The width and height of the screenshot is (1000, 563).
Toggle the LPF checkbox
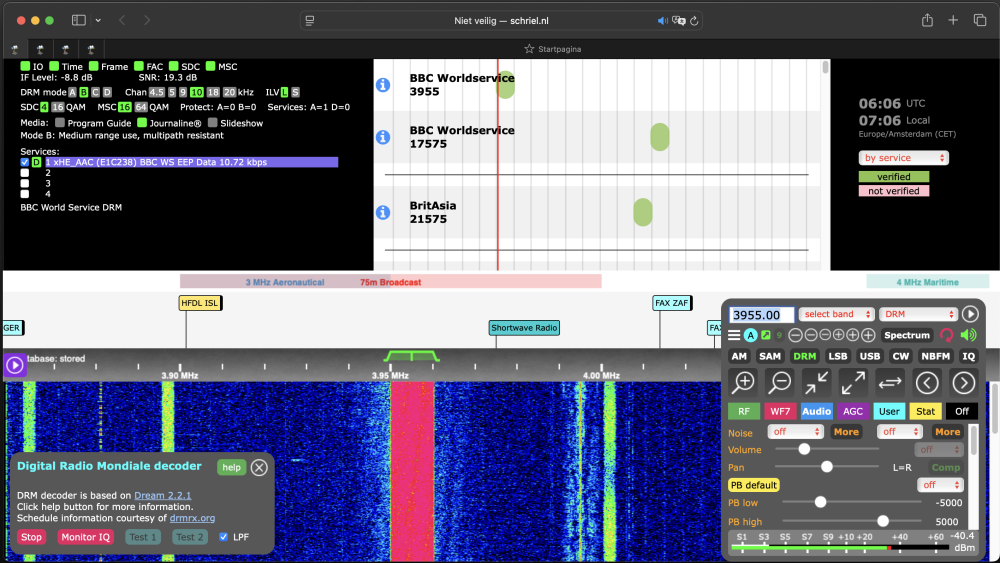(x=224, y=537)
